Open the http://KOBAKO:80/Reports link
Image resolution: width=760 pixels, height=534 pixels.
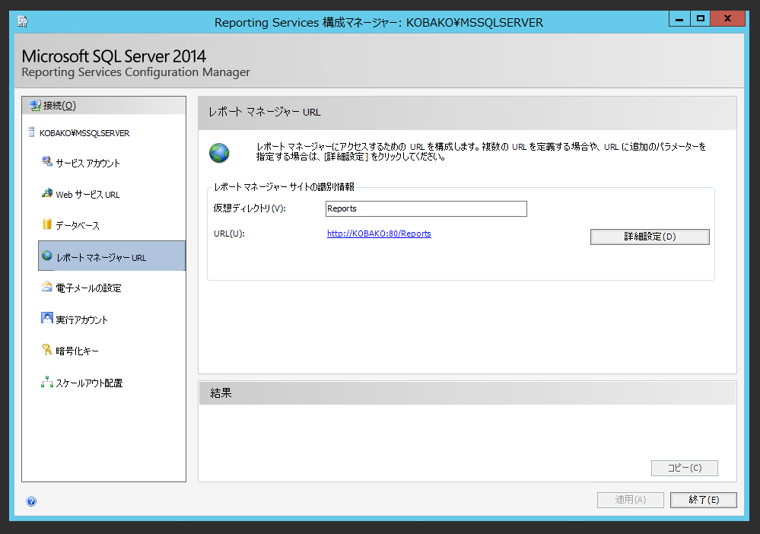tap(379, 234)
